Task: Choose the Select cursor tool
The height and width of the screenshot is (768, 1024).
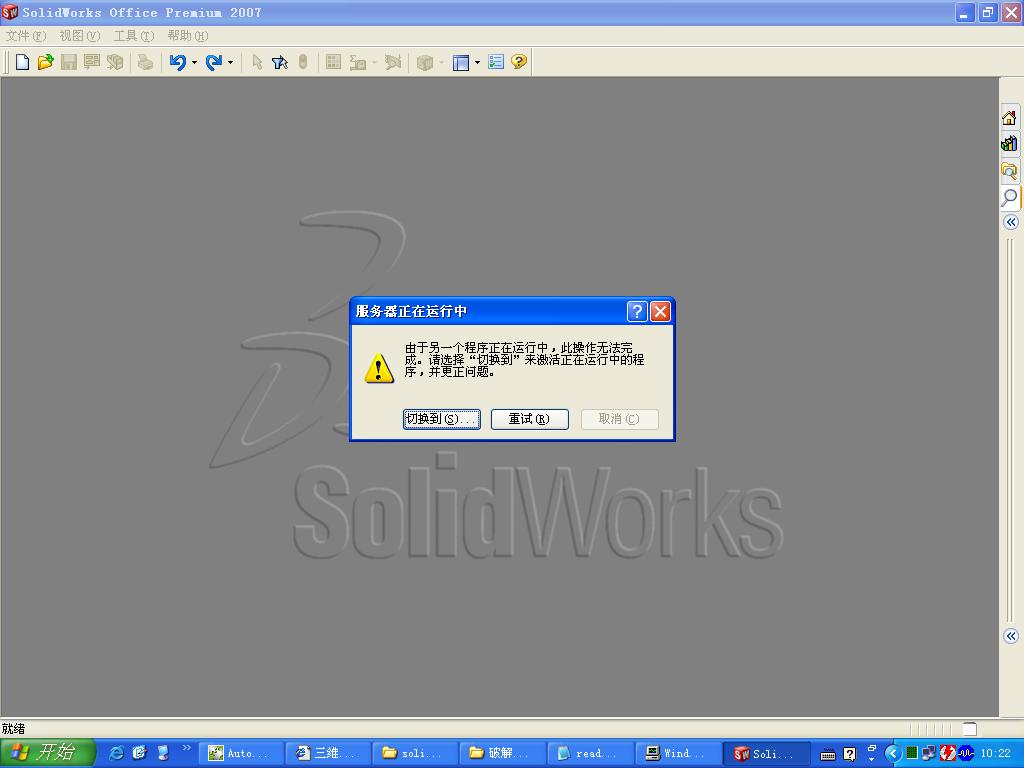Action: (x=257, y=62)
